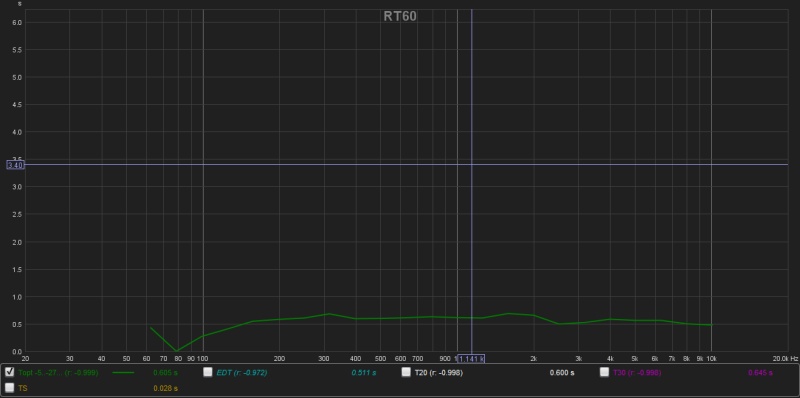Screen dimensions: 800x398
Task: Click the magenta T30 legend label
Action: click(637, 372)
